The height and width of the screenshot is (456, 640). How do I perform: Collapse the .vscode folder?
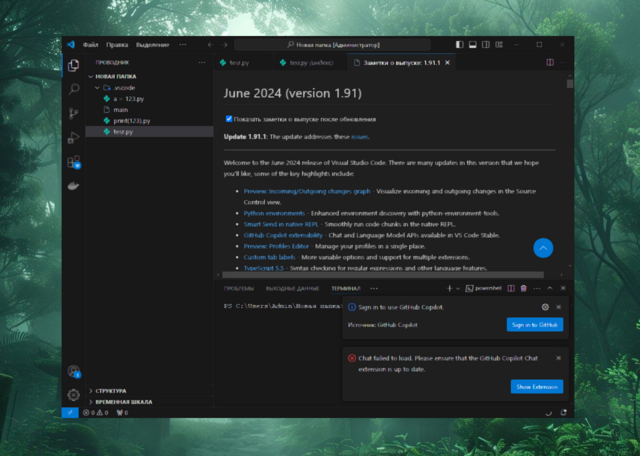pos(149,87)
